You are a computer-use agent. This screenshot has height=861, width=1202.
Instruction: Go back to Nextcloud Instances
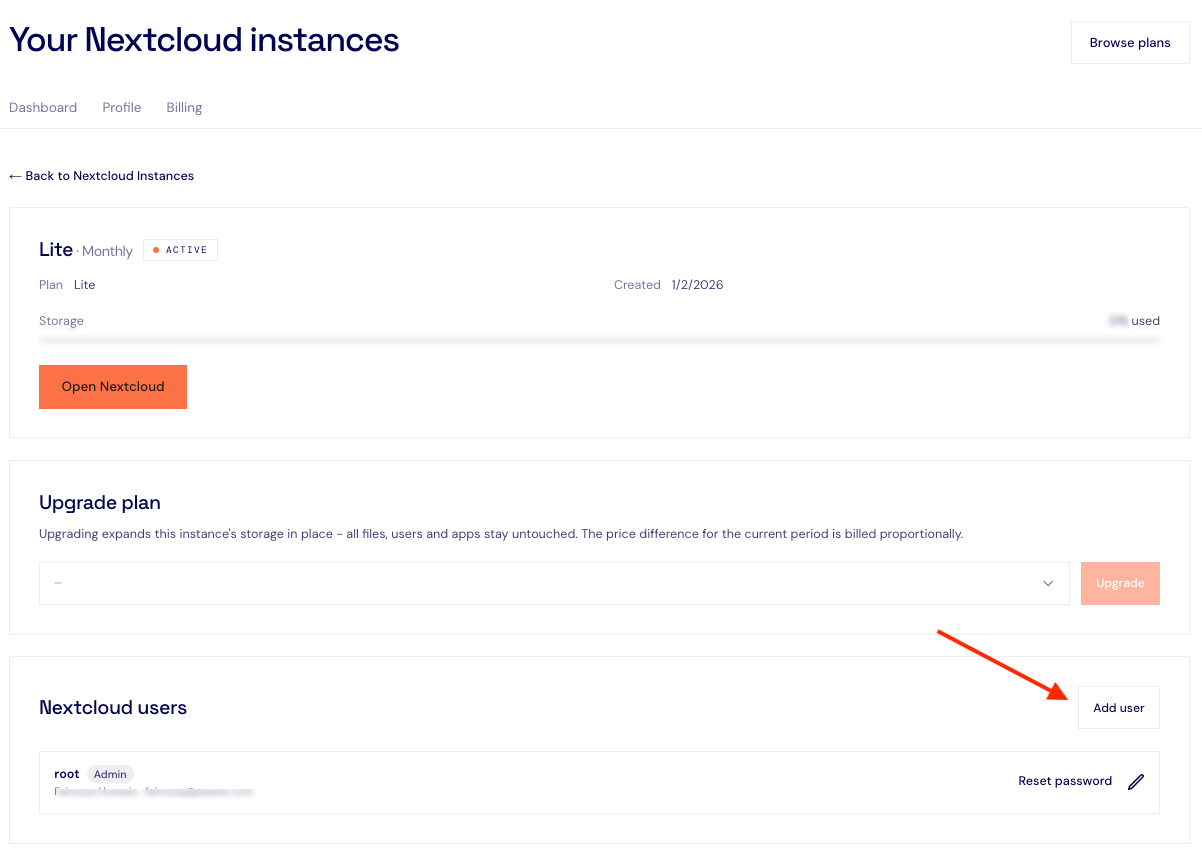pos(101,175)
